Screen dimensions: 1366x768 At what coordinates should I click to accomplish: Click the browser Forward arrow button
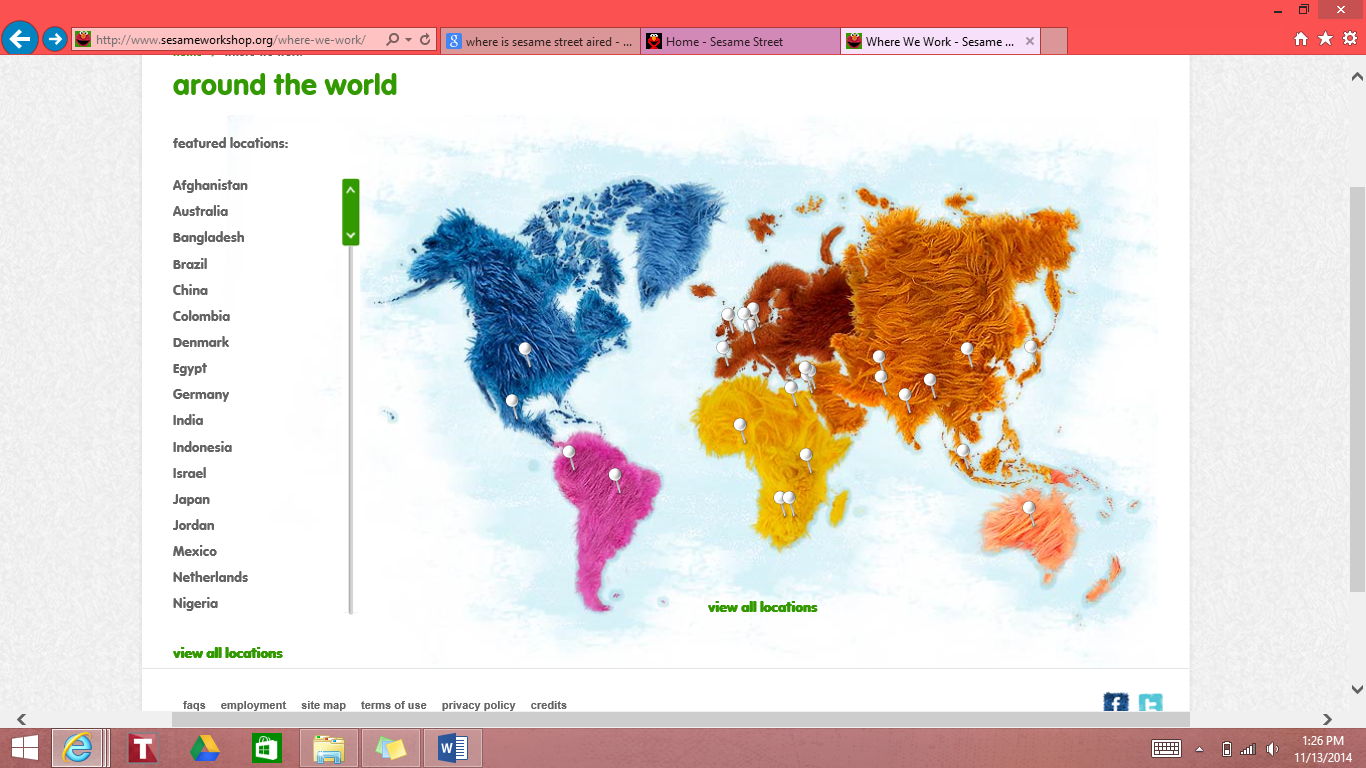coord(55,39)
